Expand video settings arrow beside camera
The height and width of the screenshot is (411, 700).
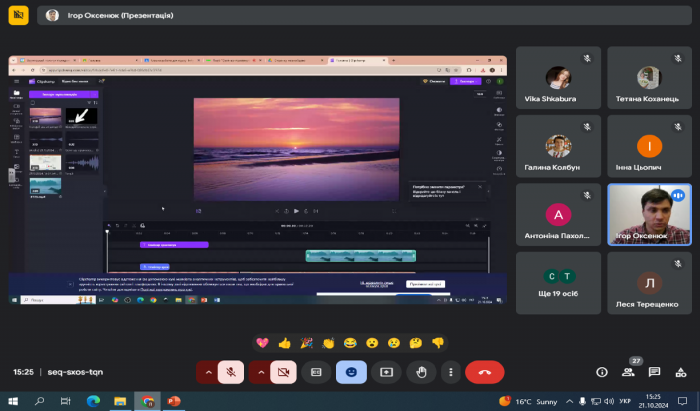pos(261,371)
